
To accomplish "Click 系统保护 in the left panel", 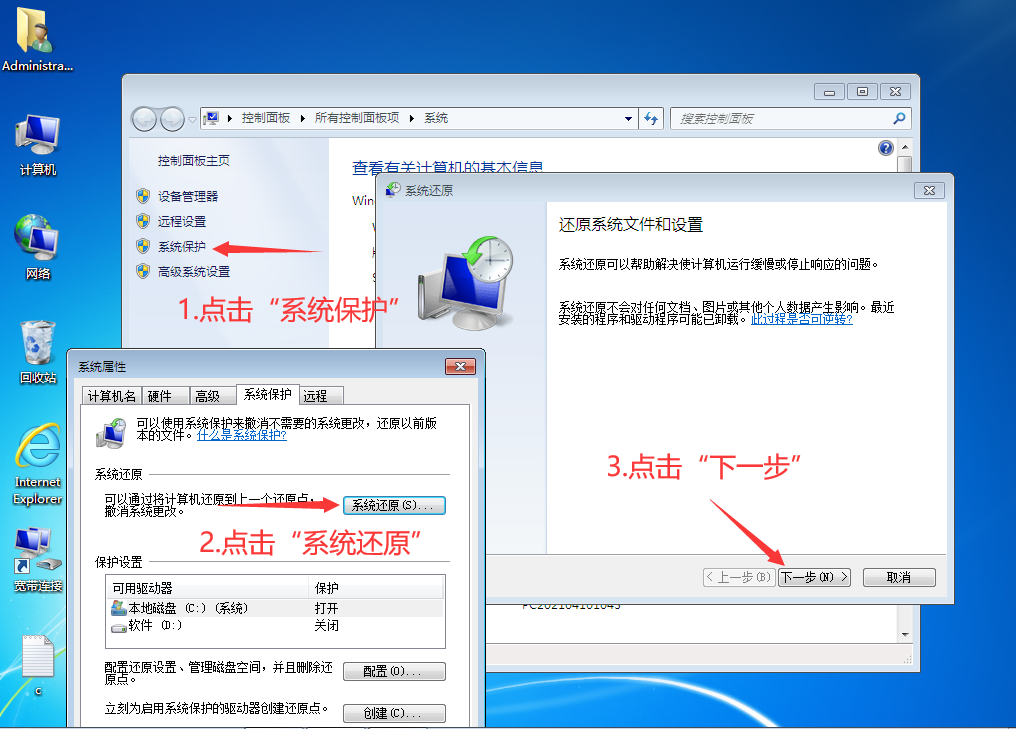I will [181, 247].
